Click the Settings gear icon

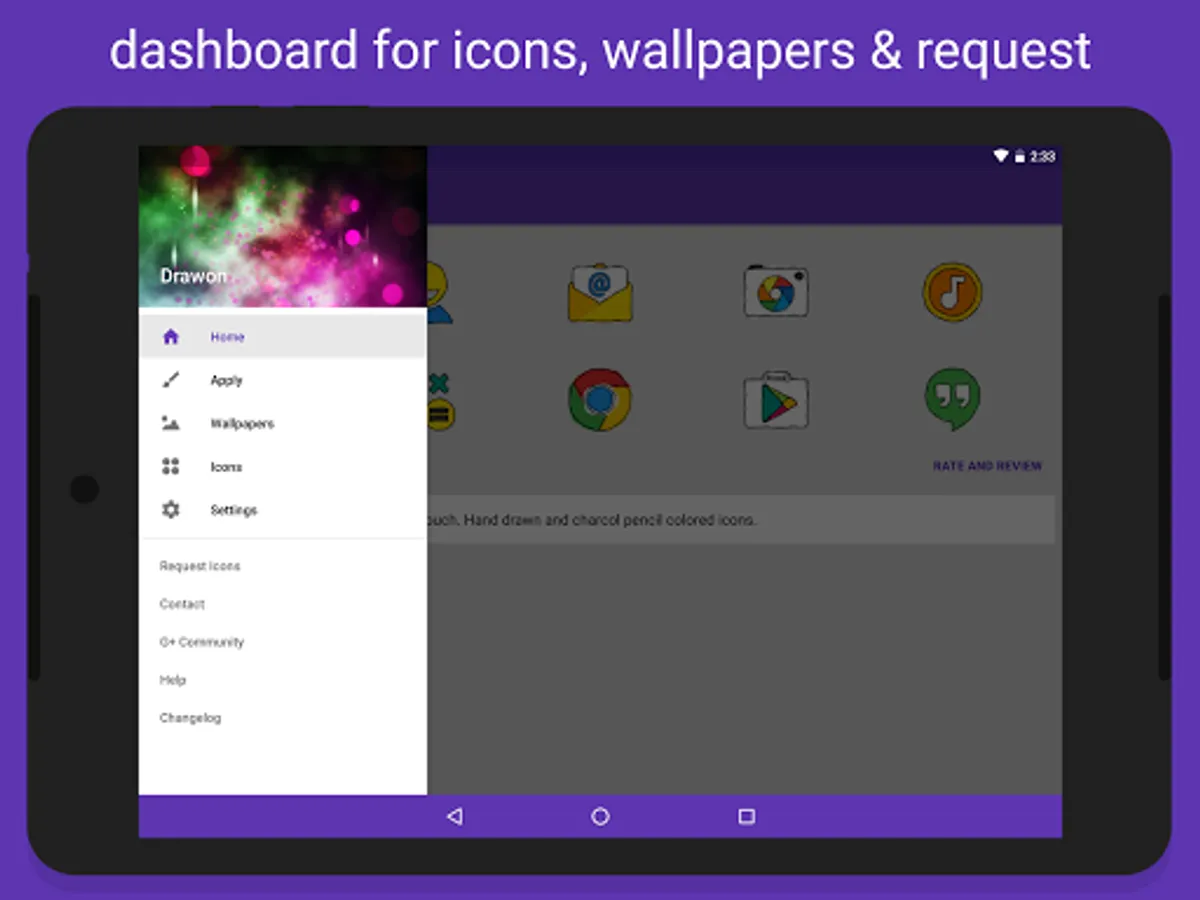[171, 510]
